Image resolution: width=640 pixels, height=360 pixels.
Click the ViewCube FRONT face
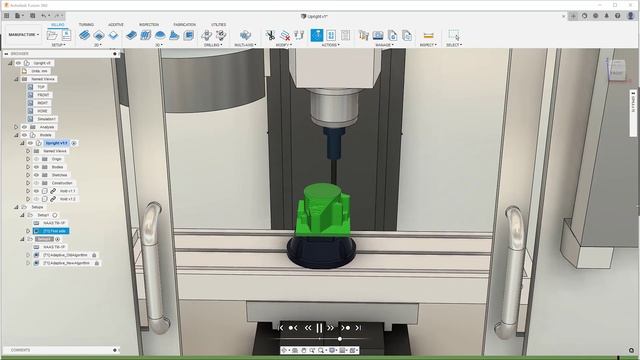click(x=616, y=73)
